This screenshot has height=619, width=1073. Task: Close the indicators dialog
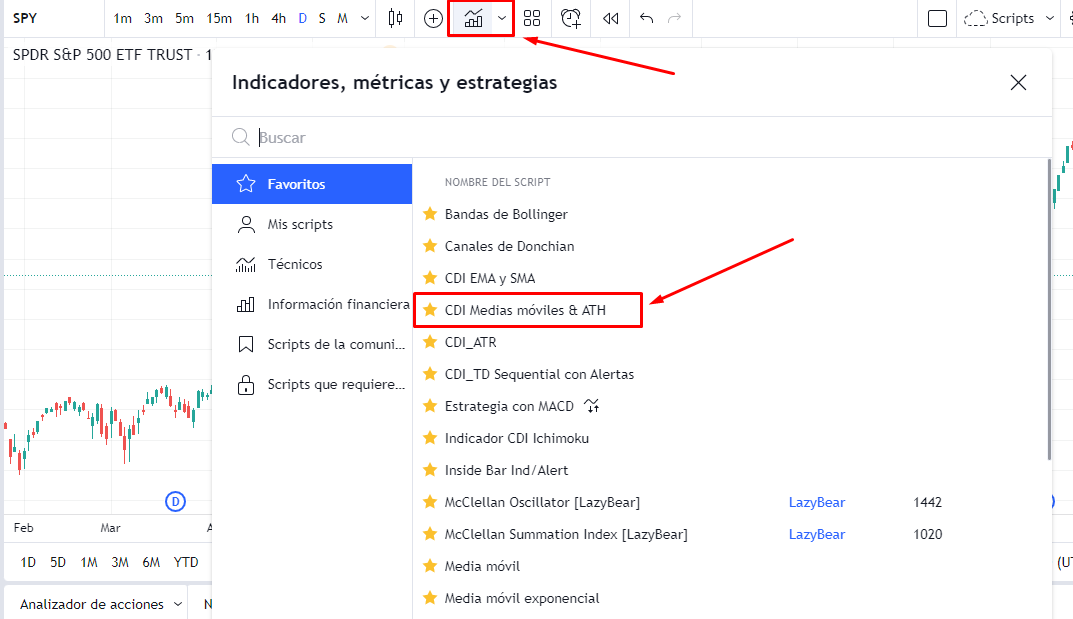click(1018, 83)
